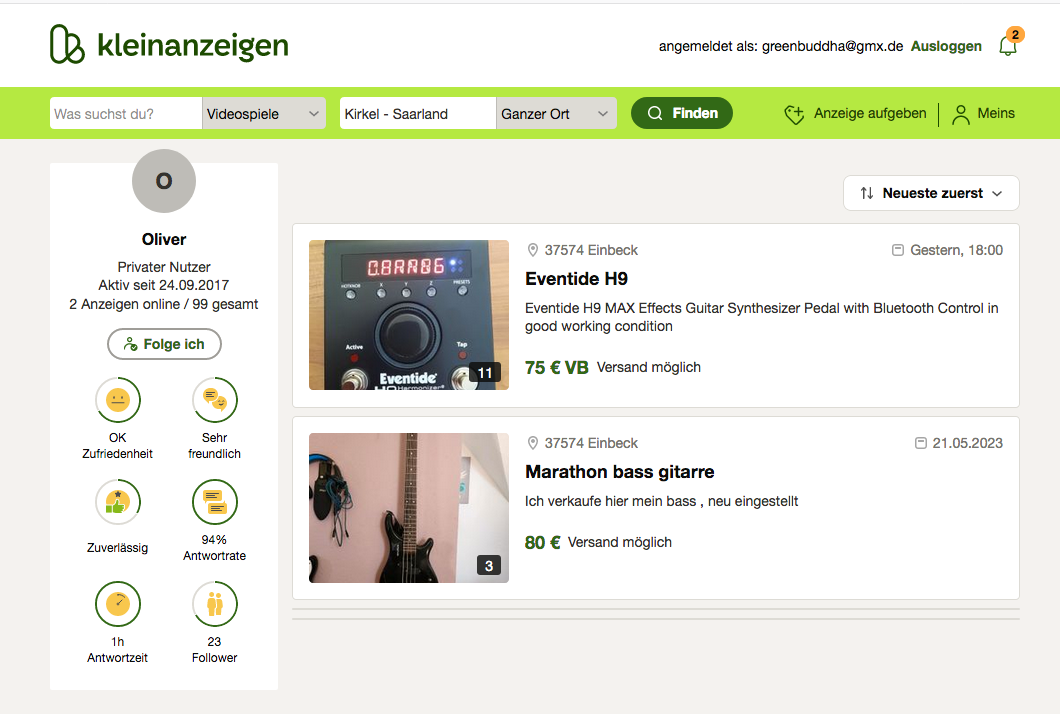
Task: Open the Meins account menu
Action: 984,114
